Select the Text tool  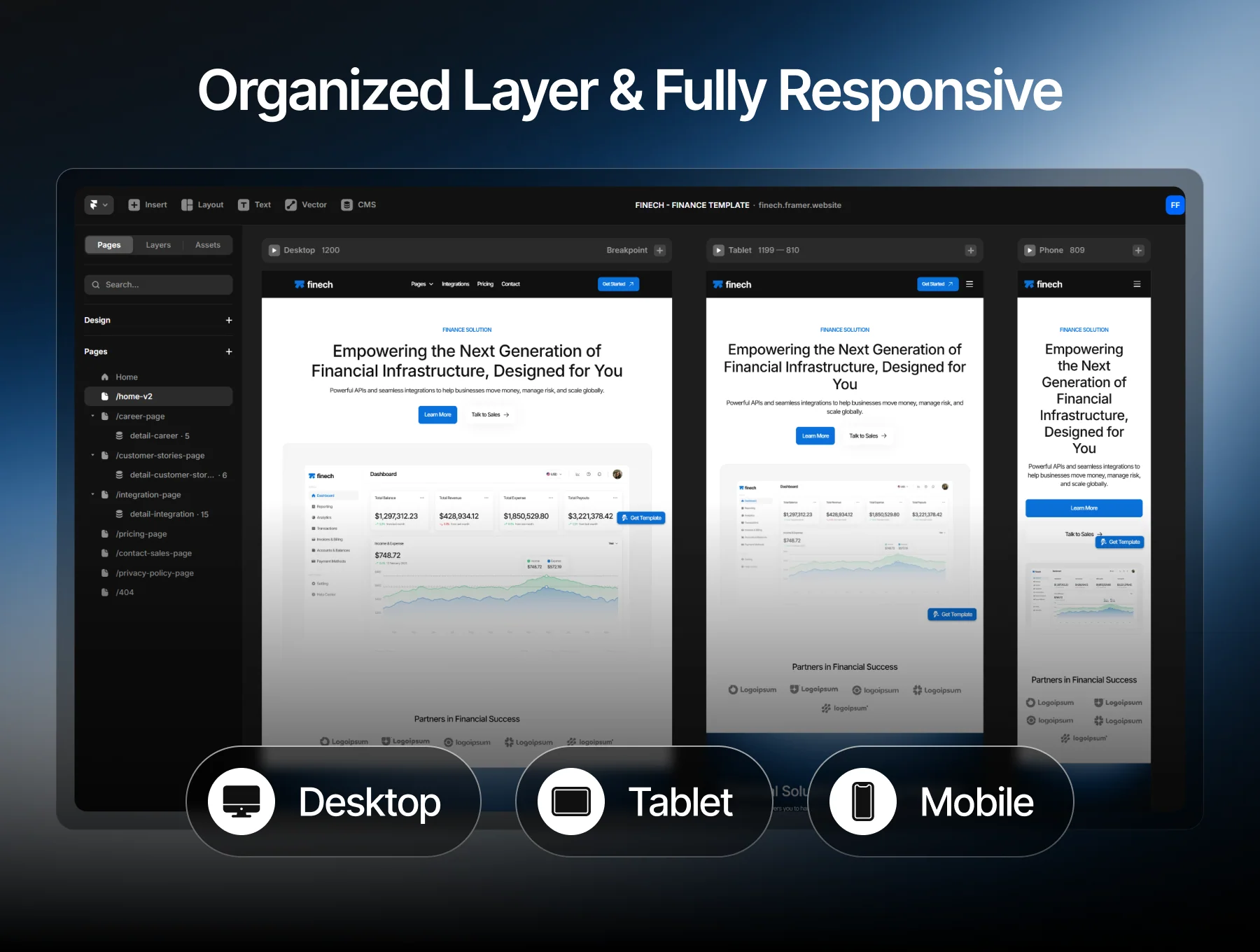pyautogui.click(x=254, y=205)
